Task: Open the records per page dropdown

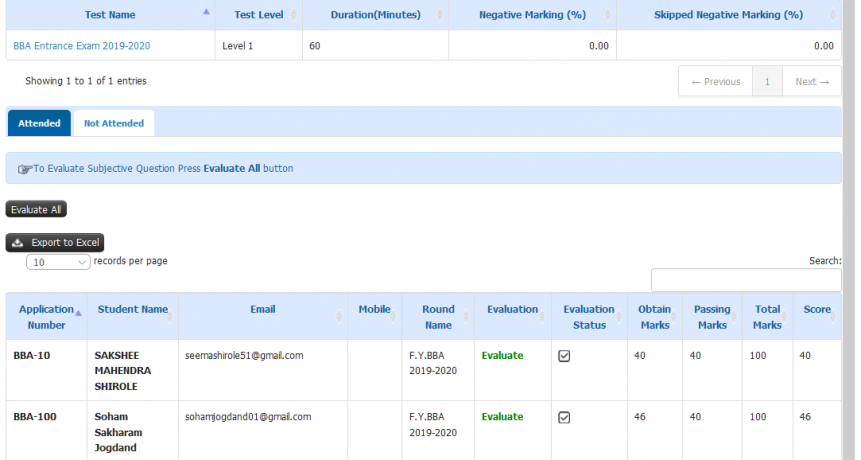Action: click(58, 262)
